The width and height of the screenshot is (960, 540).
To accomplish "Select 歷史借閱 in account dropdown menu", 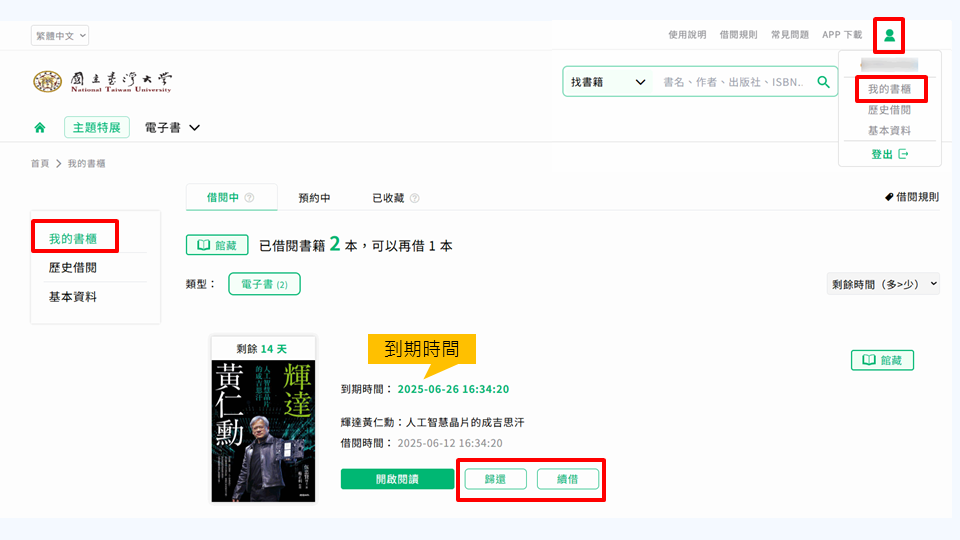I will point(890,110).
